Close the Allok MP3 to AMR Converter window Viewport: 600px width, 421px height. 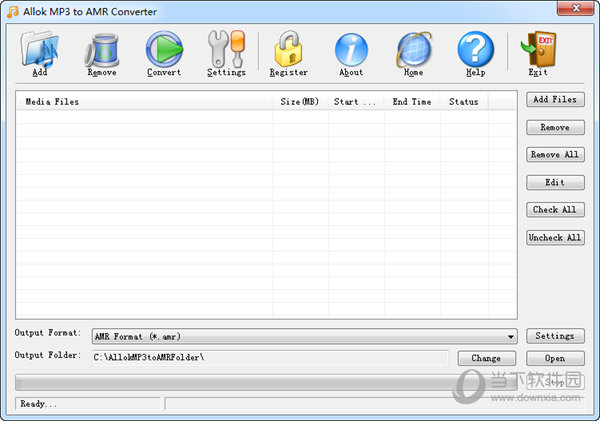576,8
